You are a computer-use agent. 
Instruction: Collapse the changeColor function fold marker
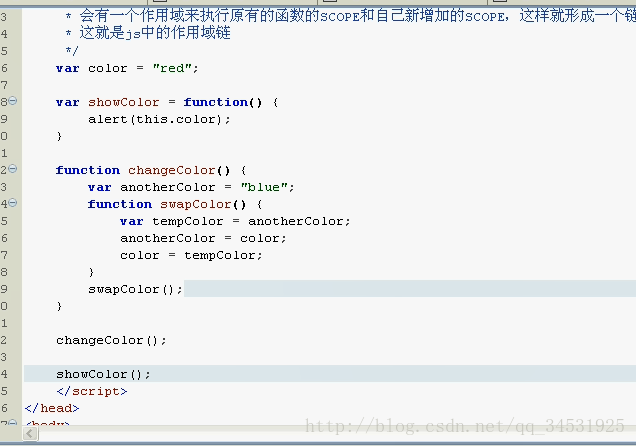pos(13,169)
